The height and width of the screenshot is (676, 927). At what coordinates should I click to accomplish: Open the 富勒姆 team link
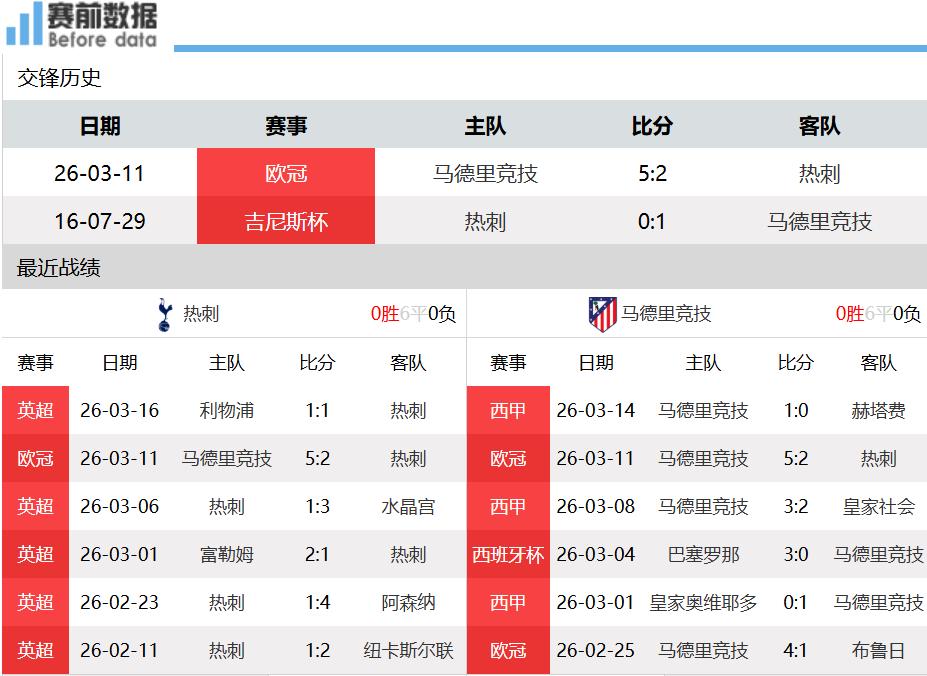tap(227, 554)
